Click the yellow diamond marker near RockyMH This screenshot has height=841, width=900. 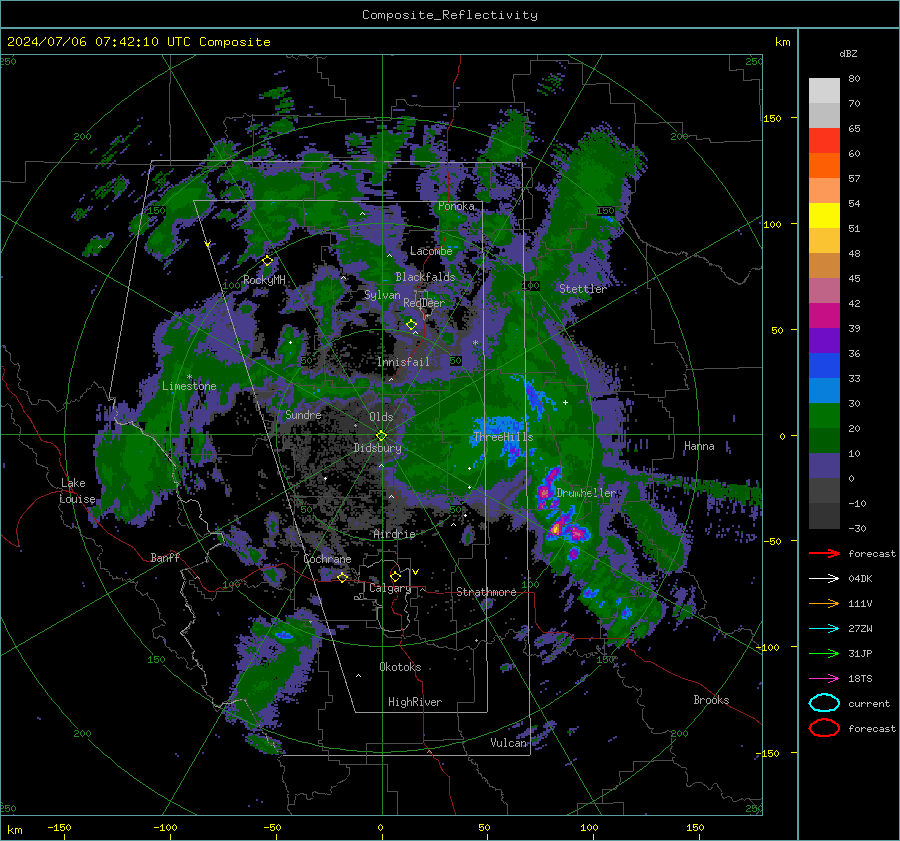point(267,261)
